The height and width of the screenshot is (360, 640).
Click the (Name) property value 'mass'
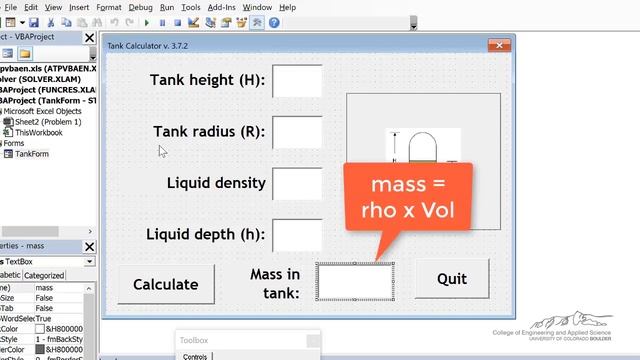click(59, 288)
